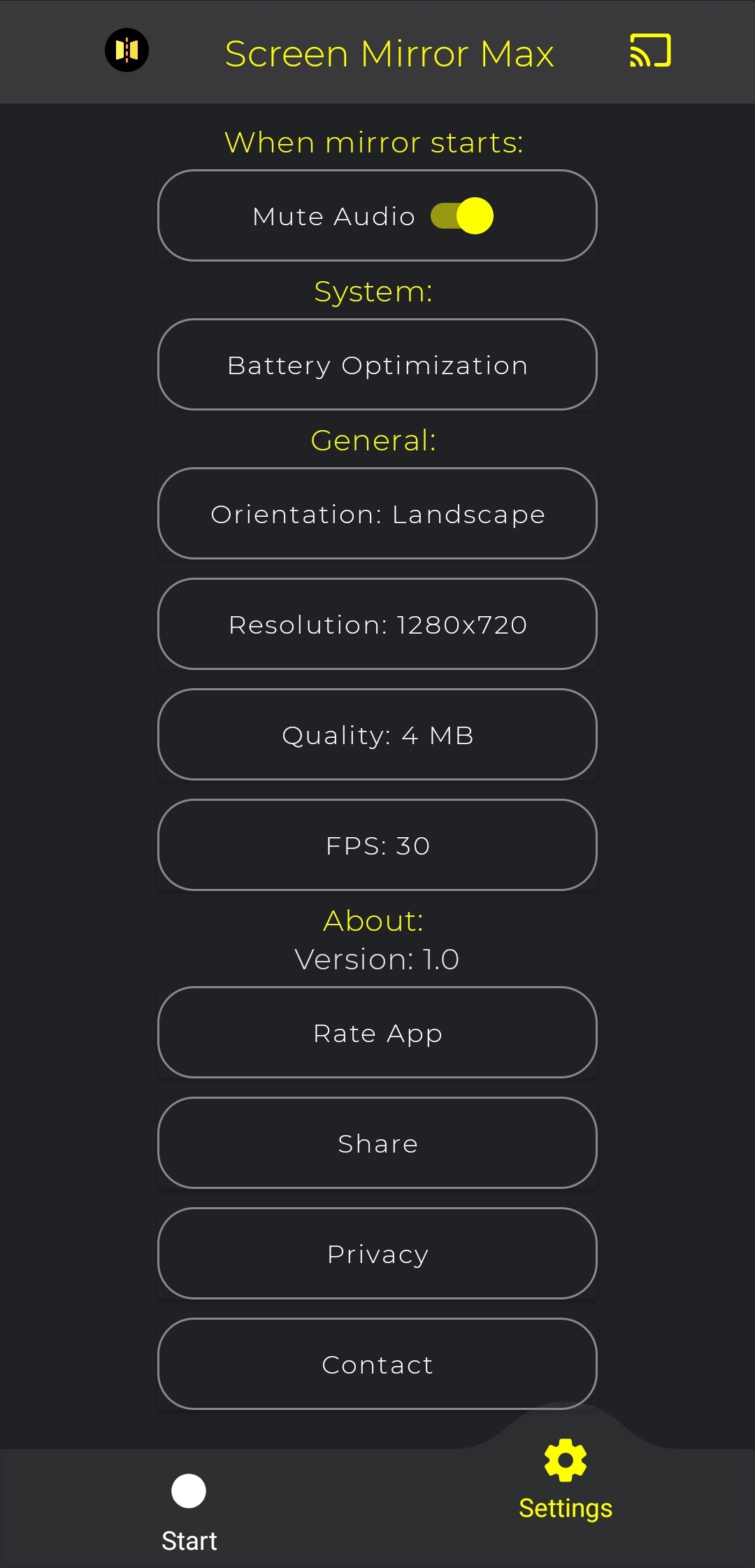The image size is (755, 1568).
Task: Open the Privacy page
Action: (x=377, y=1254)
